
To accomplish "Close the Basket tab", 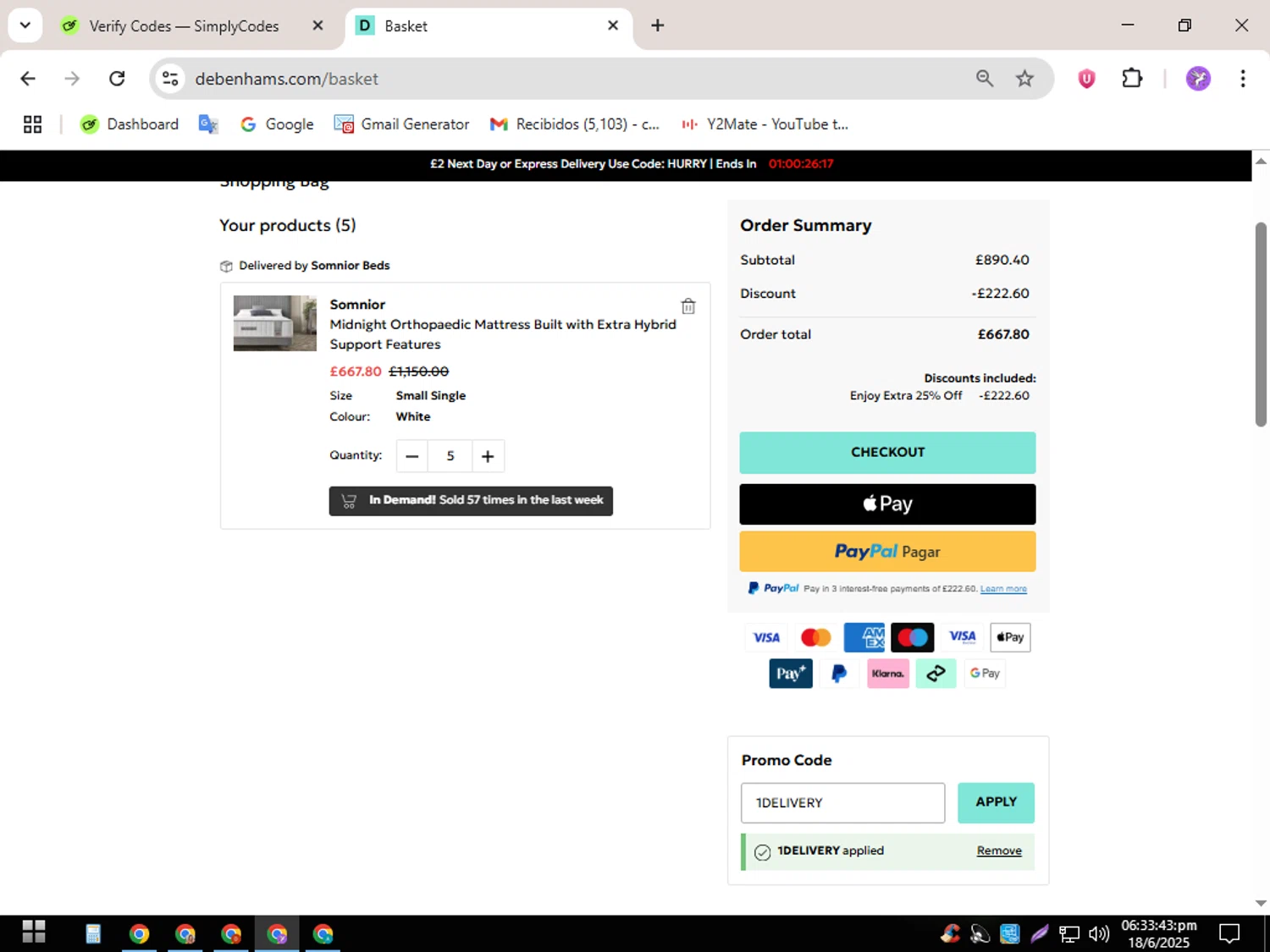I will (613, 25).
